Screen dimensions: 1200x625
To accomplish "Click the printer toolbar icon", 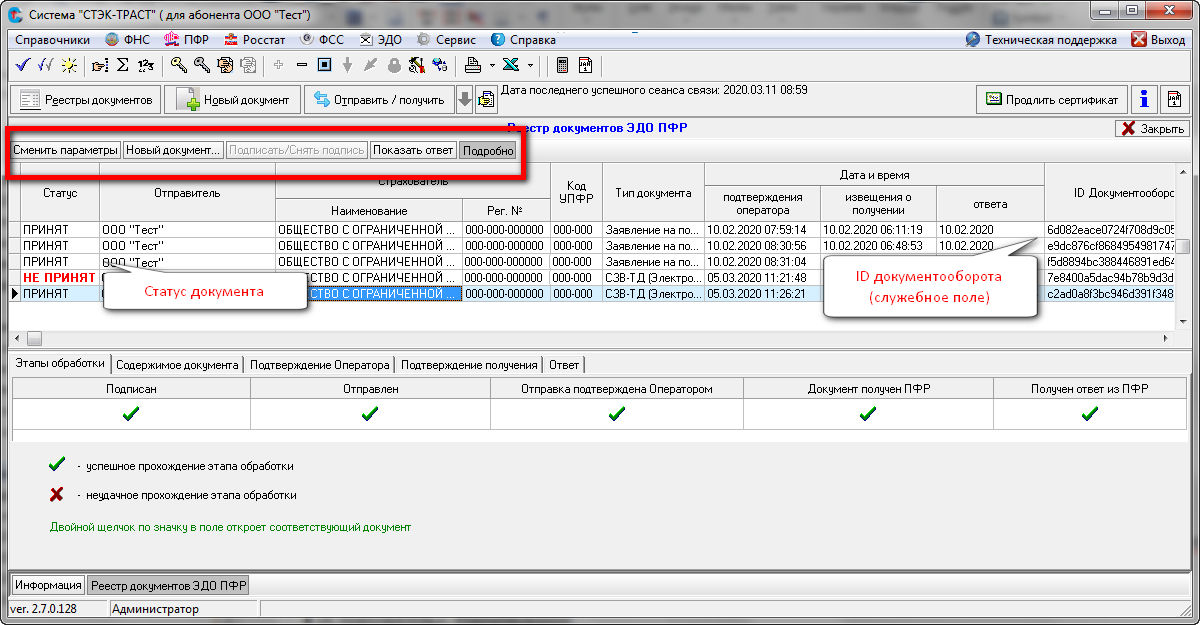I will point(473,66).
